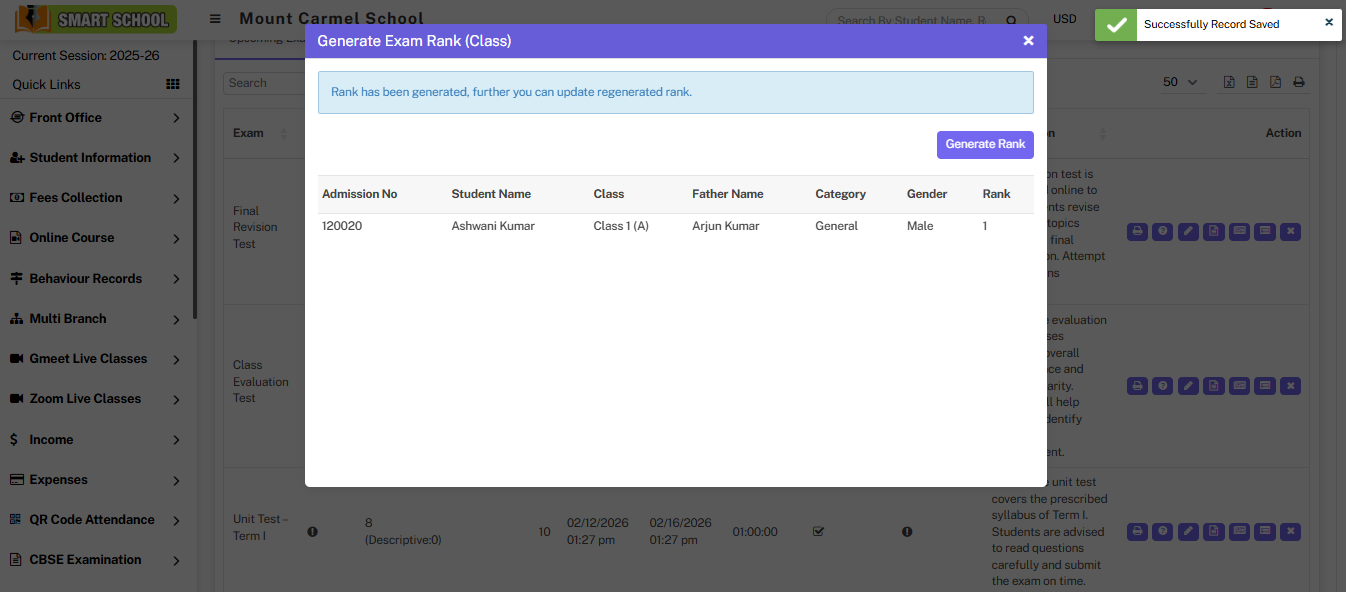Click the print icon above the table
This screenshot has width=1346, height=592.
point(1298,82)
